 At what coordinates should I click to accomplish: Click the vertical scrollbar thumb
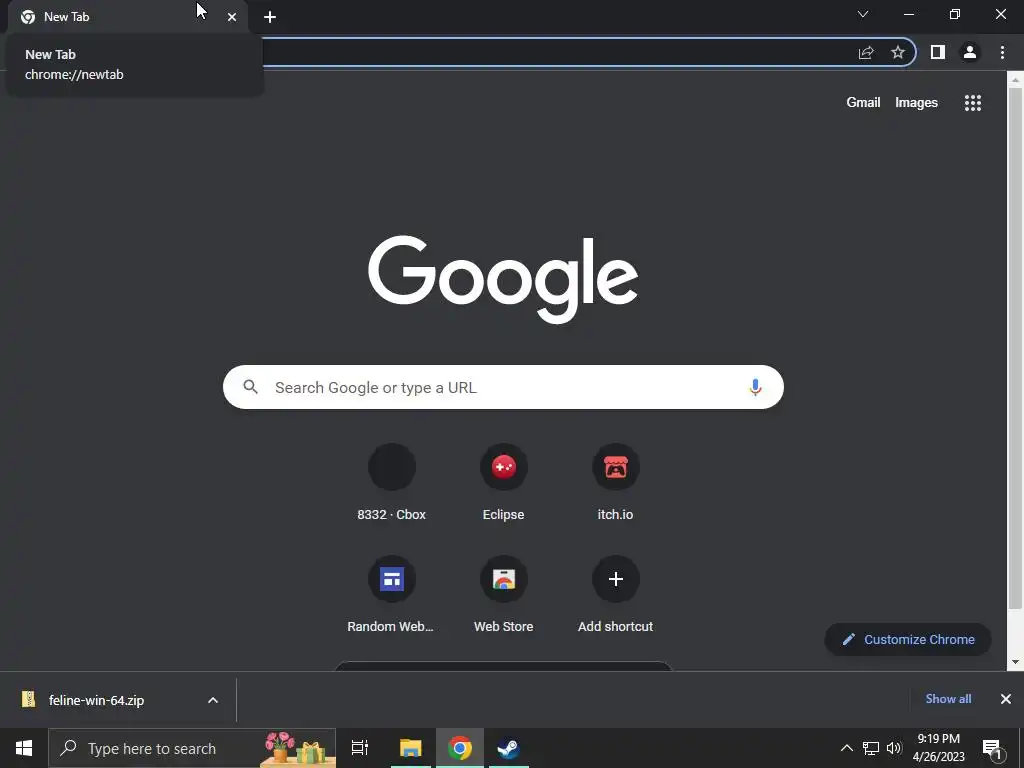[1015, 347]
